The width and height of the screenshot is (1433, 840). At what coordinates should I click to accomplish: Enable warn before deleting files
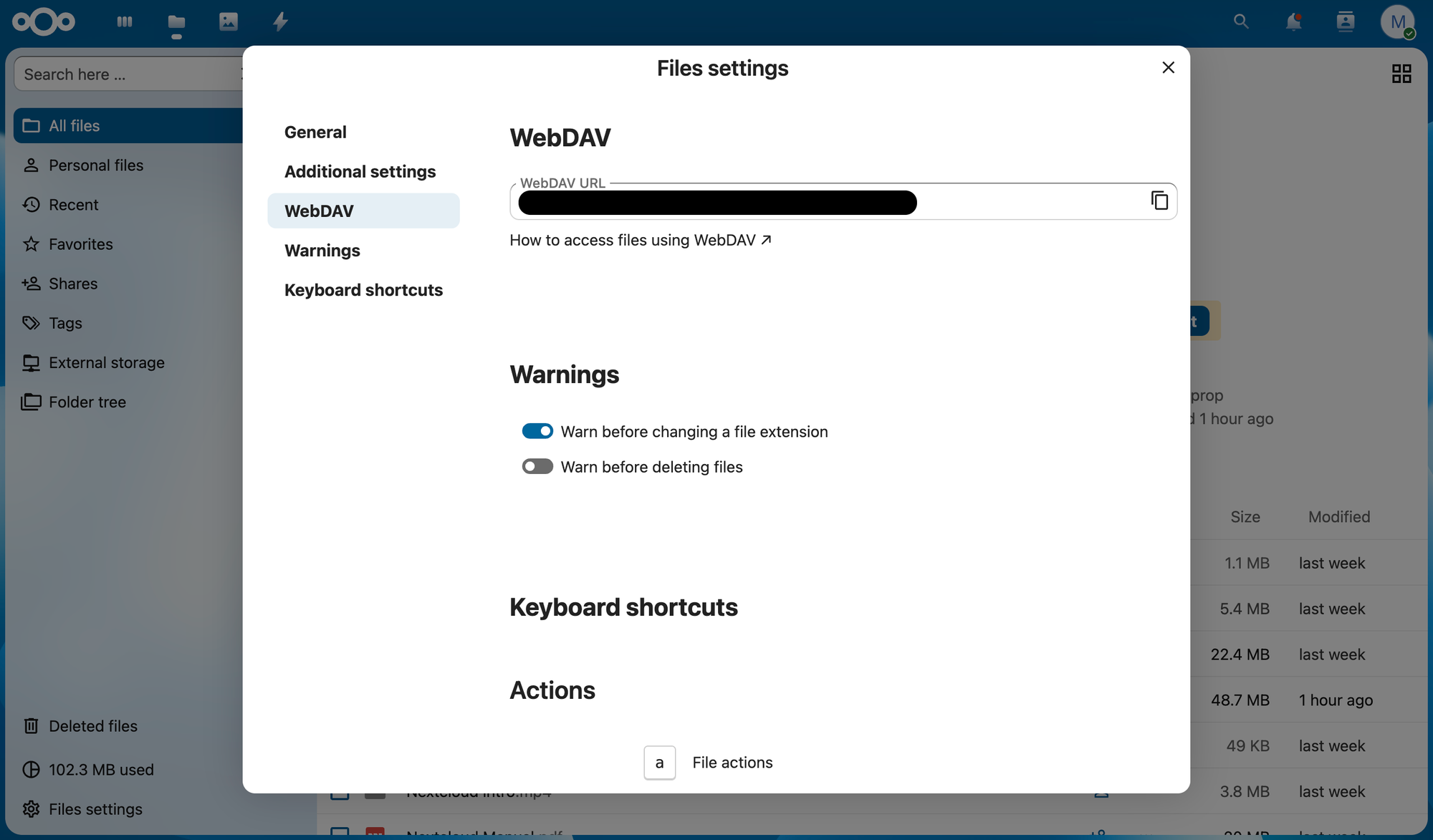click(537, 467)
